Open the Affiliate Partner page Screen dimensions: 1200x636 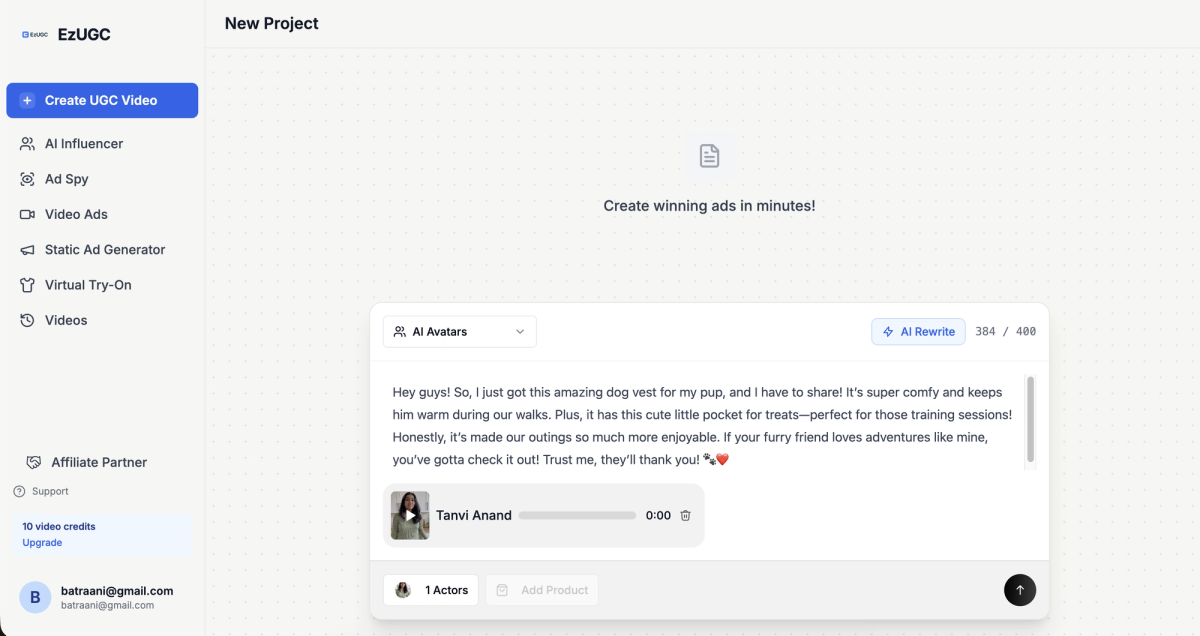98,462
